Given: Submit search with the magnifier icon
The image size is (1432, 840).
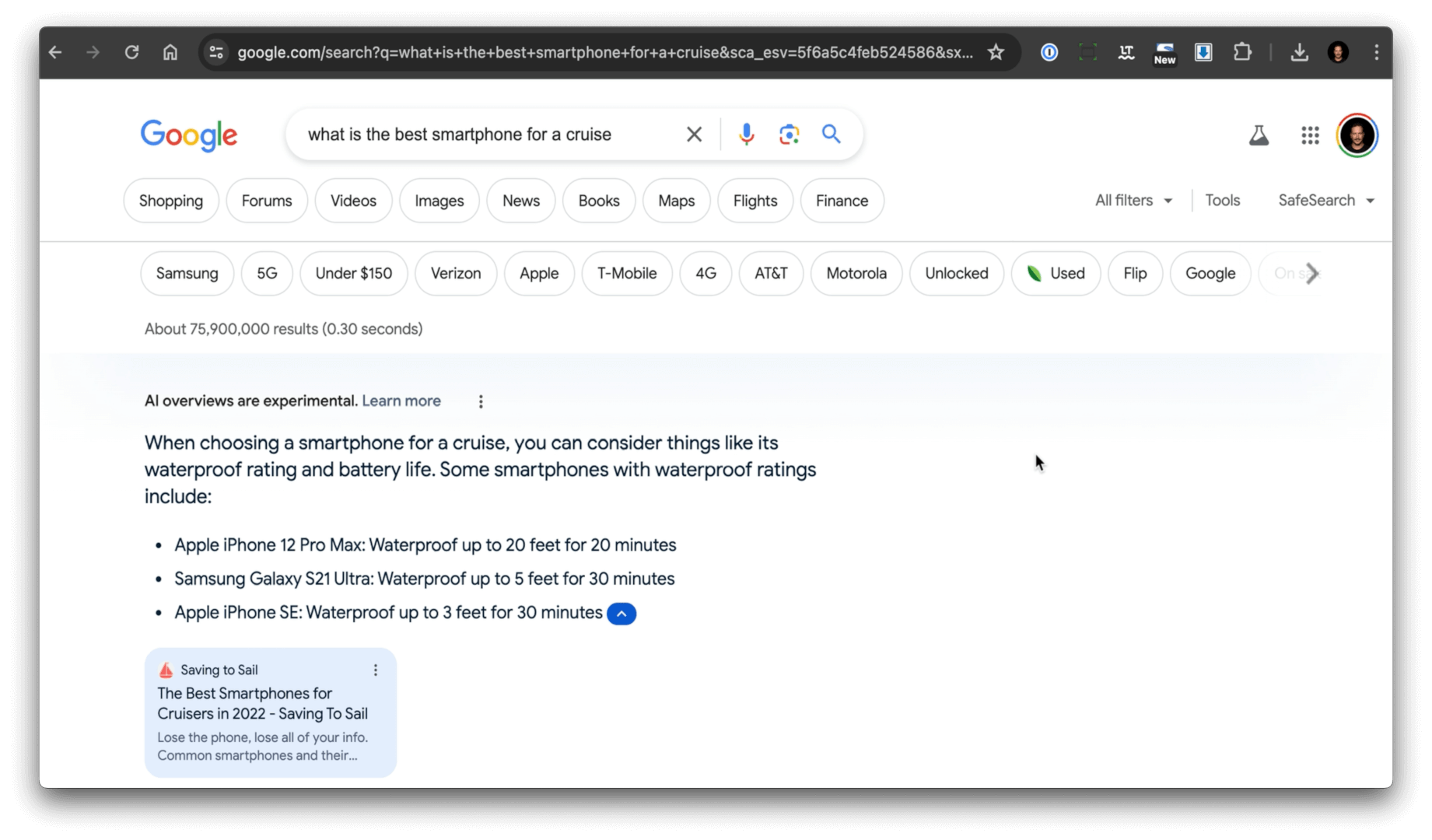Looking at the screenshot, I should pyautogui.click(x=831, y=134).
